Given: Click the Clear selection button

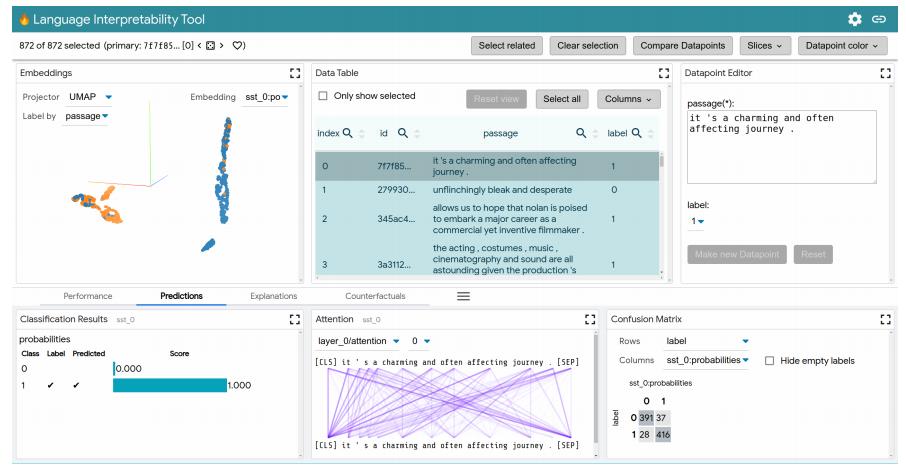Looking at the screenshot, I should point(587,46).
